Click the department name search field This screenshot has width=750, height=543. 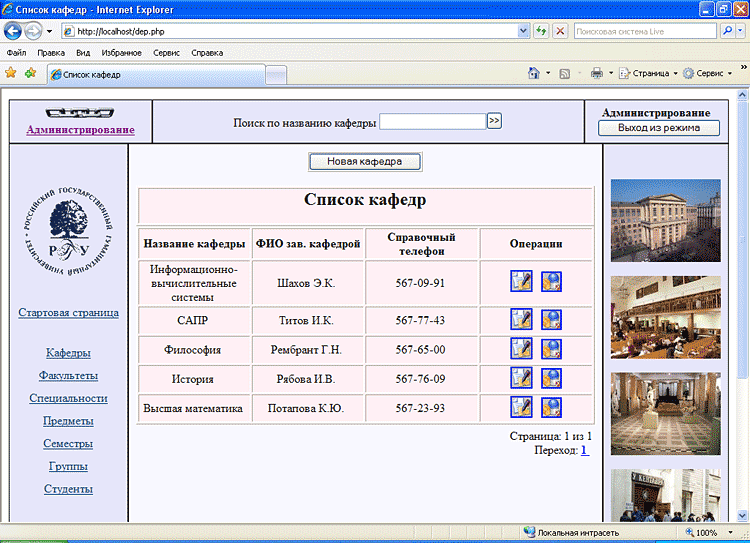click(x=432, y=122)
